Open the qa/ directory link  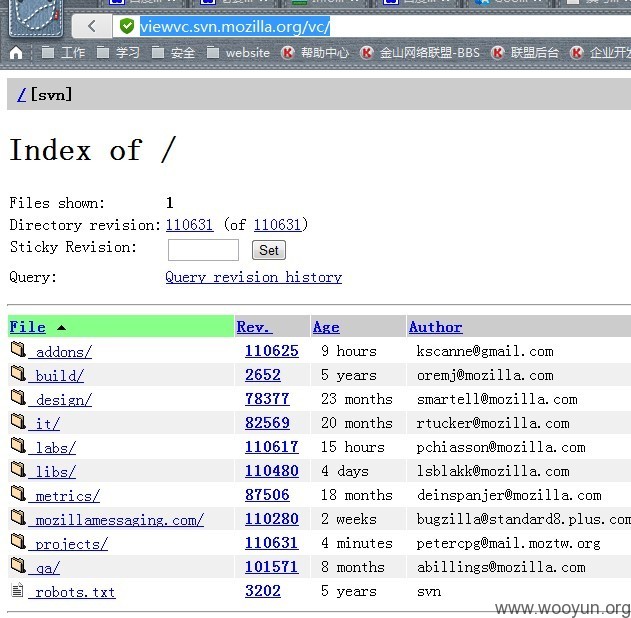pos(44,568)
